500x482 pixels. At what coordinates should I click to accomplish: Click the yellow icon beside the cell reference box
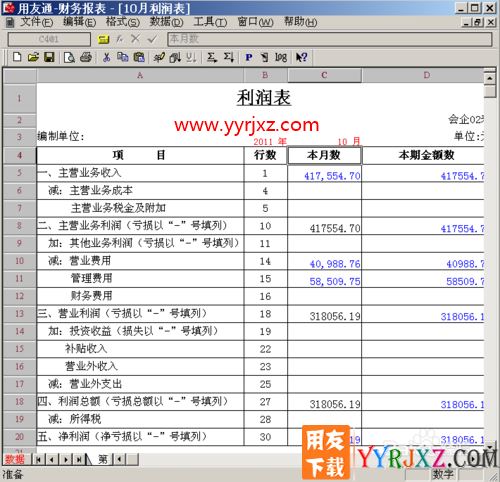pyautogui.click(x=103, y=39)
